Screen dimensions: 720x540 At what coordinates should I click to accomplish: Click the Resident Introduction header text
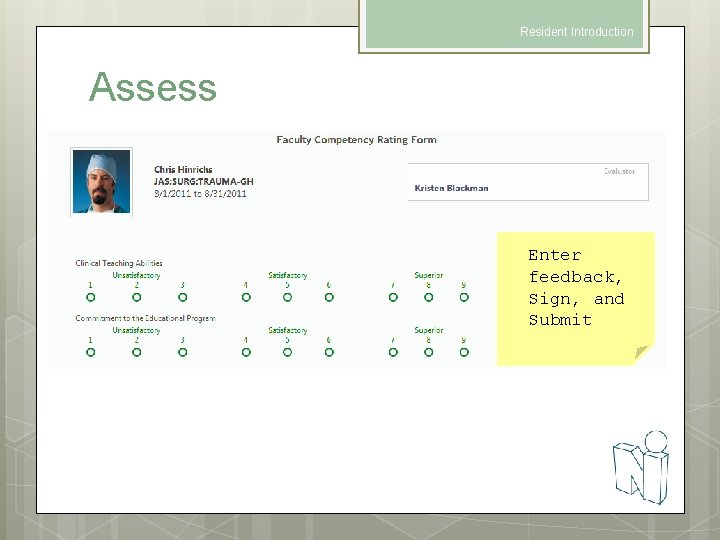tap(577, 32)
